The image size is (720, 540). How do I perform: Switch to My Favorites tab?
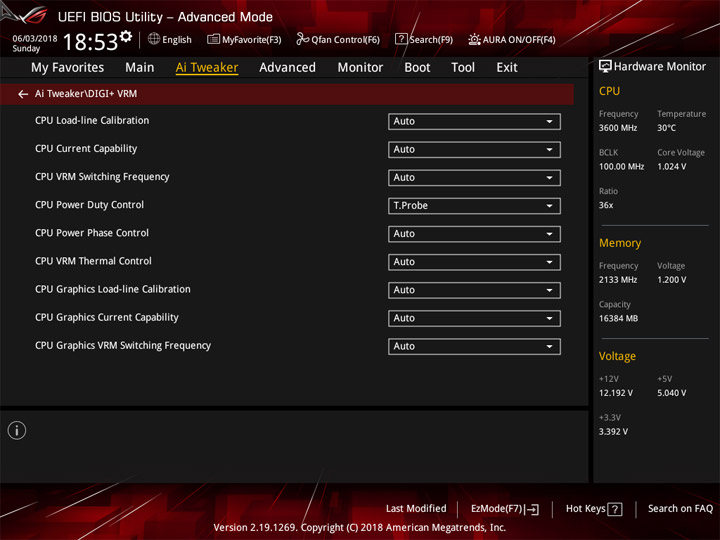point(68,68)
